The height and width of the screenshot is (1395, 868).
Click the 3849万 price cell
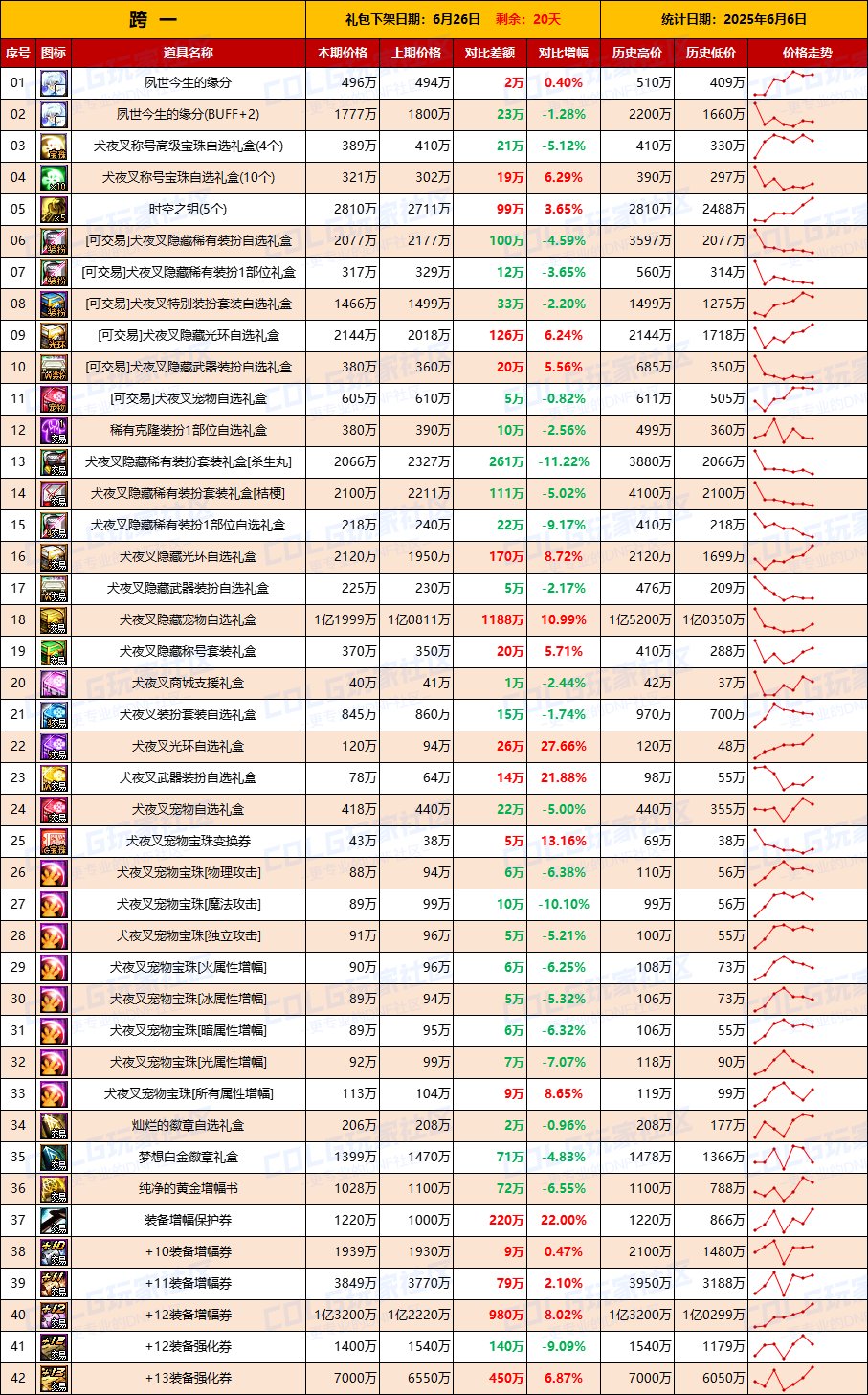[x=343, y=1284]
